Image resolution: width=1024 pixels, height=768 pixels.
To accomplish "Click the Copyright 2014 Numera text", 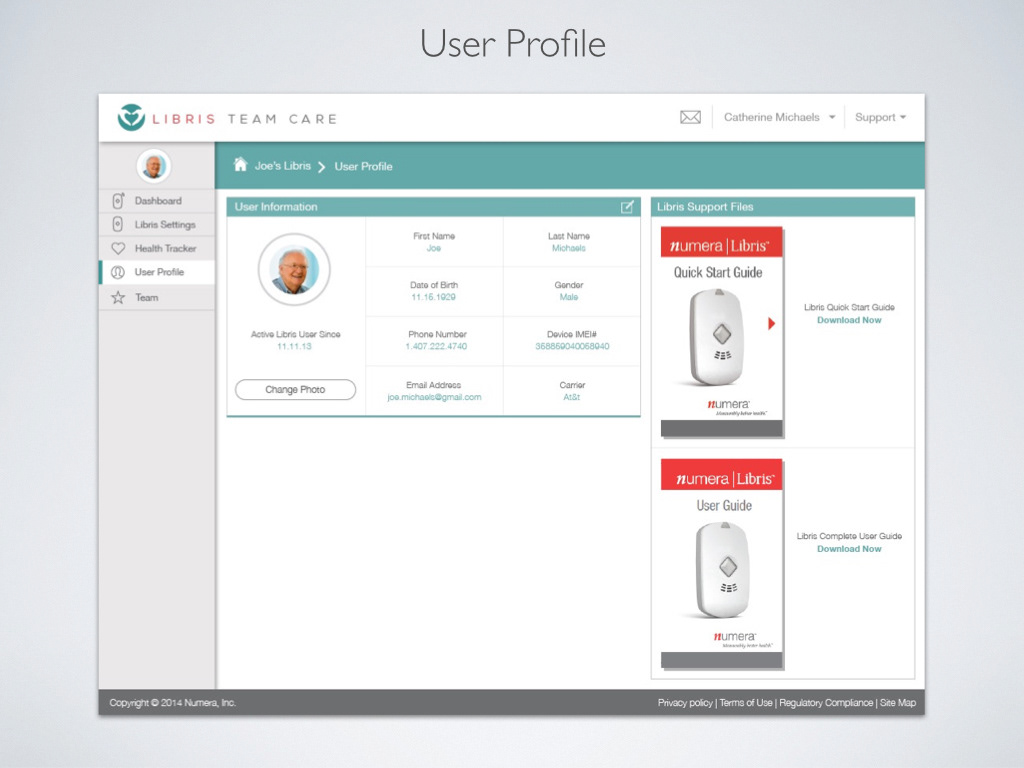I will pyautogui.click(x=172, y=703).
